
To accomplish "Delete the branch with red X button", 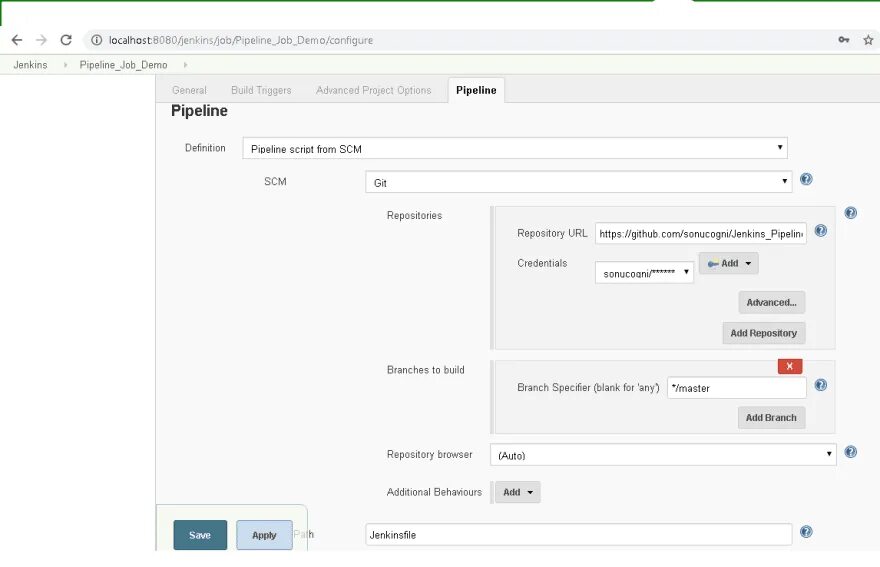I will click(789, 366).
